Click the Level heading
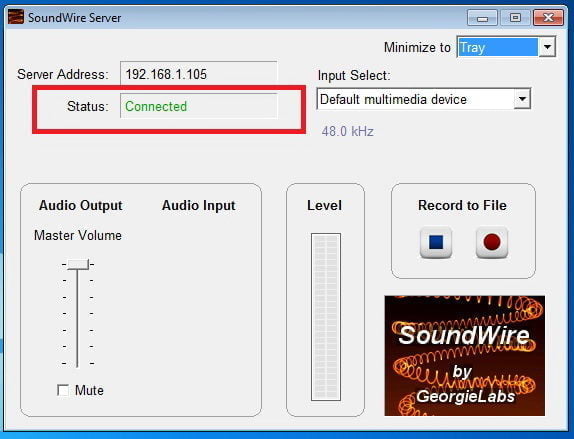Image resolution: width=574 pixels, height=439 pixels. tap(324, 205)
